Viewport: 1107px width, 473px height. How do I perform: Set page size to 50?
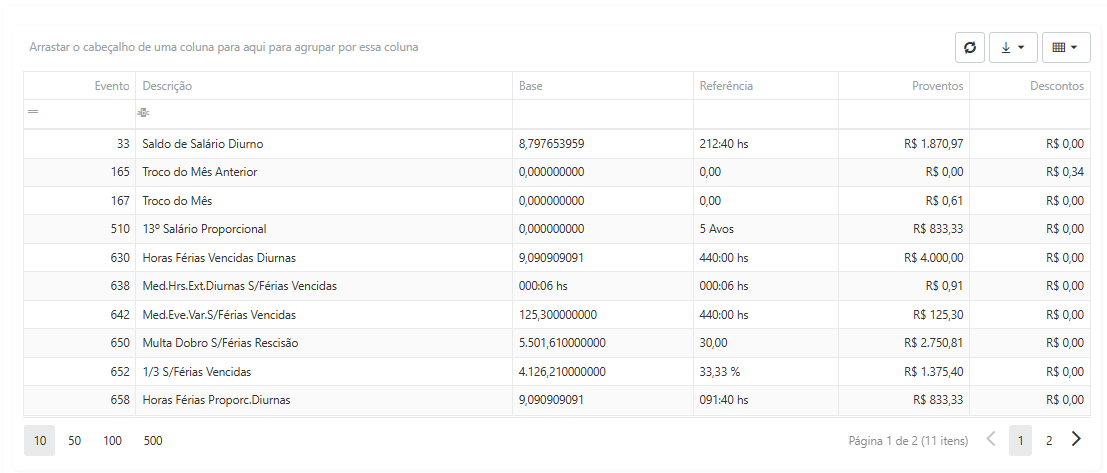click(x=75, y=441)
